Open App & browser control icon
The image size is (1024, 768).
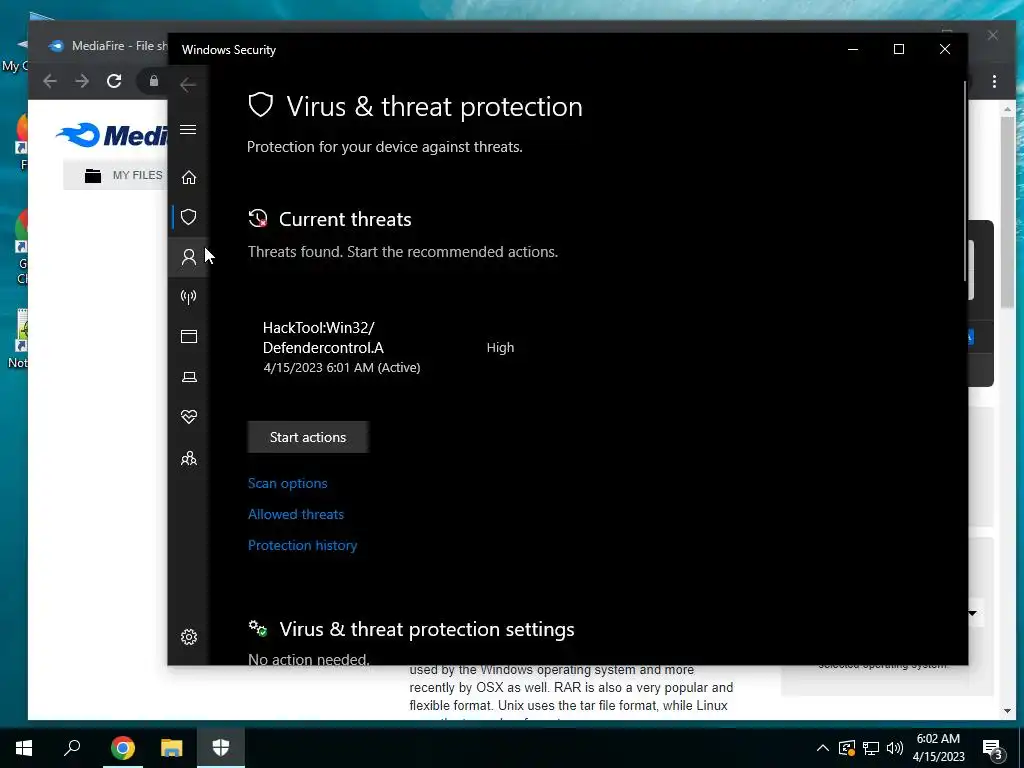click(189, 336)
